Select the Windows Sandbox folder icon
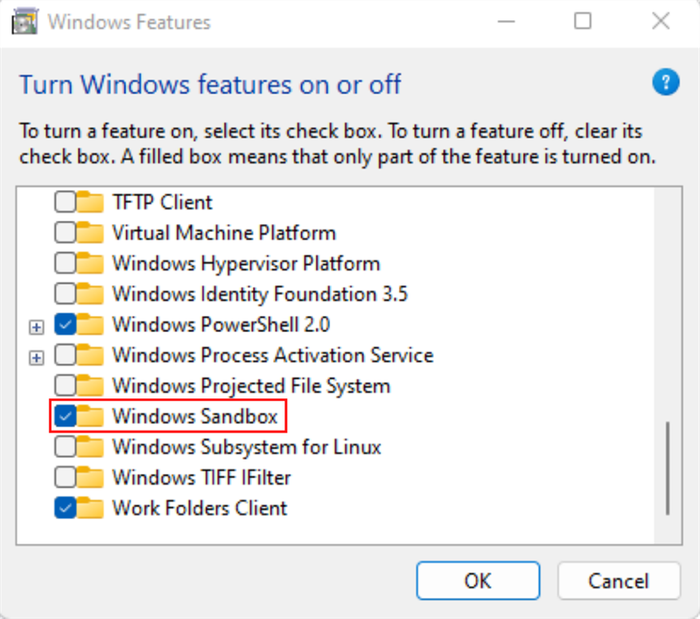 91,416
